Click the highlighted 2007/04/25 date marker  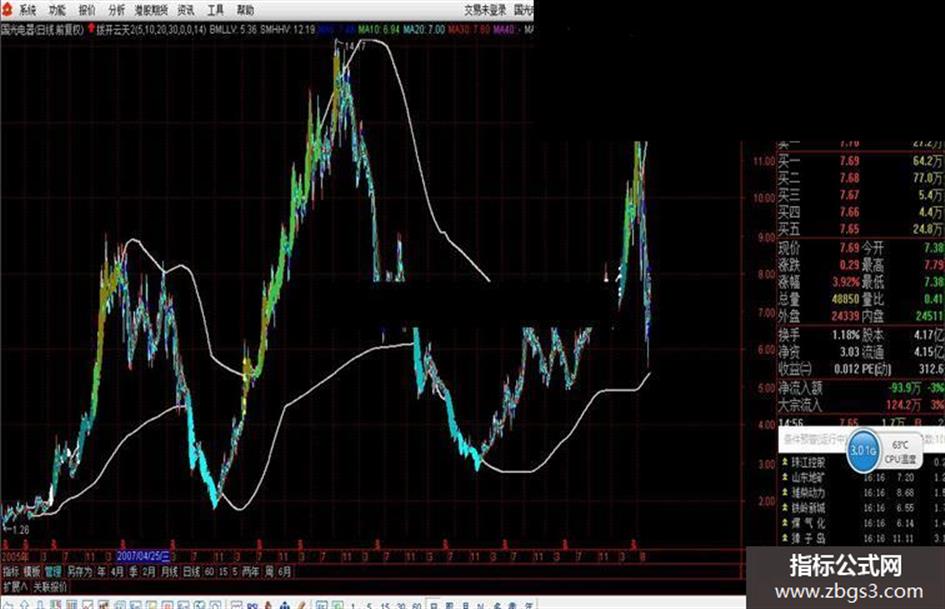(x=144, y=556)
